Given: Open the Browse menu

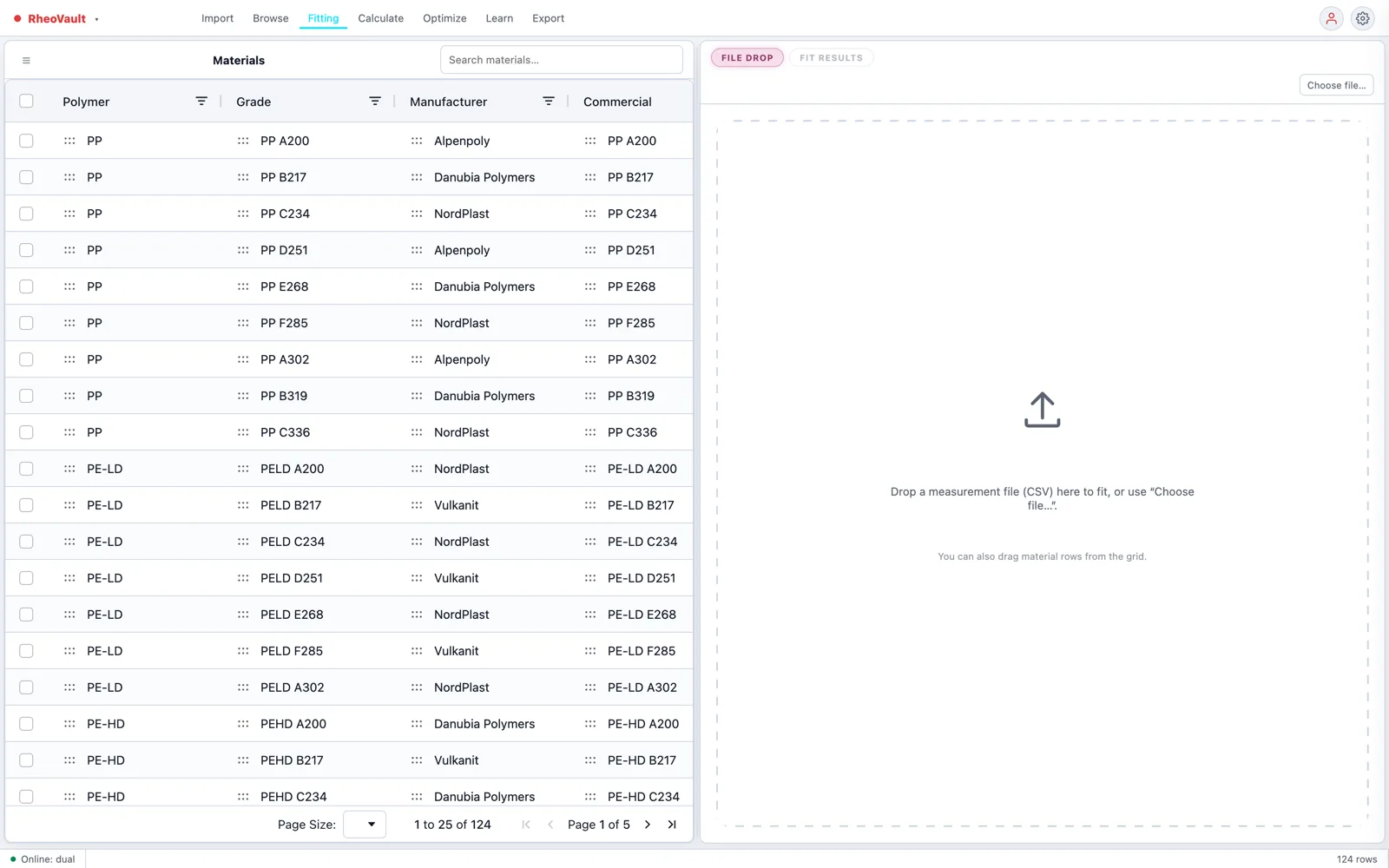Looking at the screenshot, I should tap(271, 18).
